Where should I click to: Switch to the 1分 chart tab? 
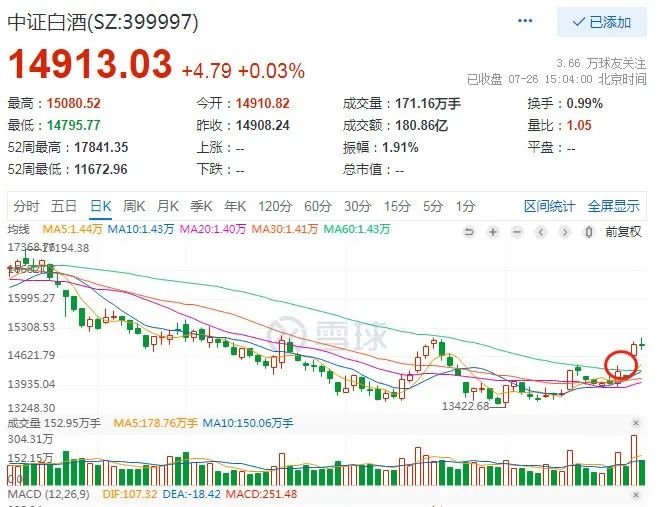465,206
